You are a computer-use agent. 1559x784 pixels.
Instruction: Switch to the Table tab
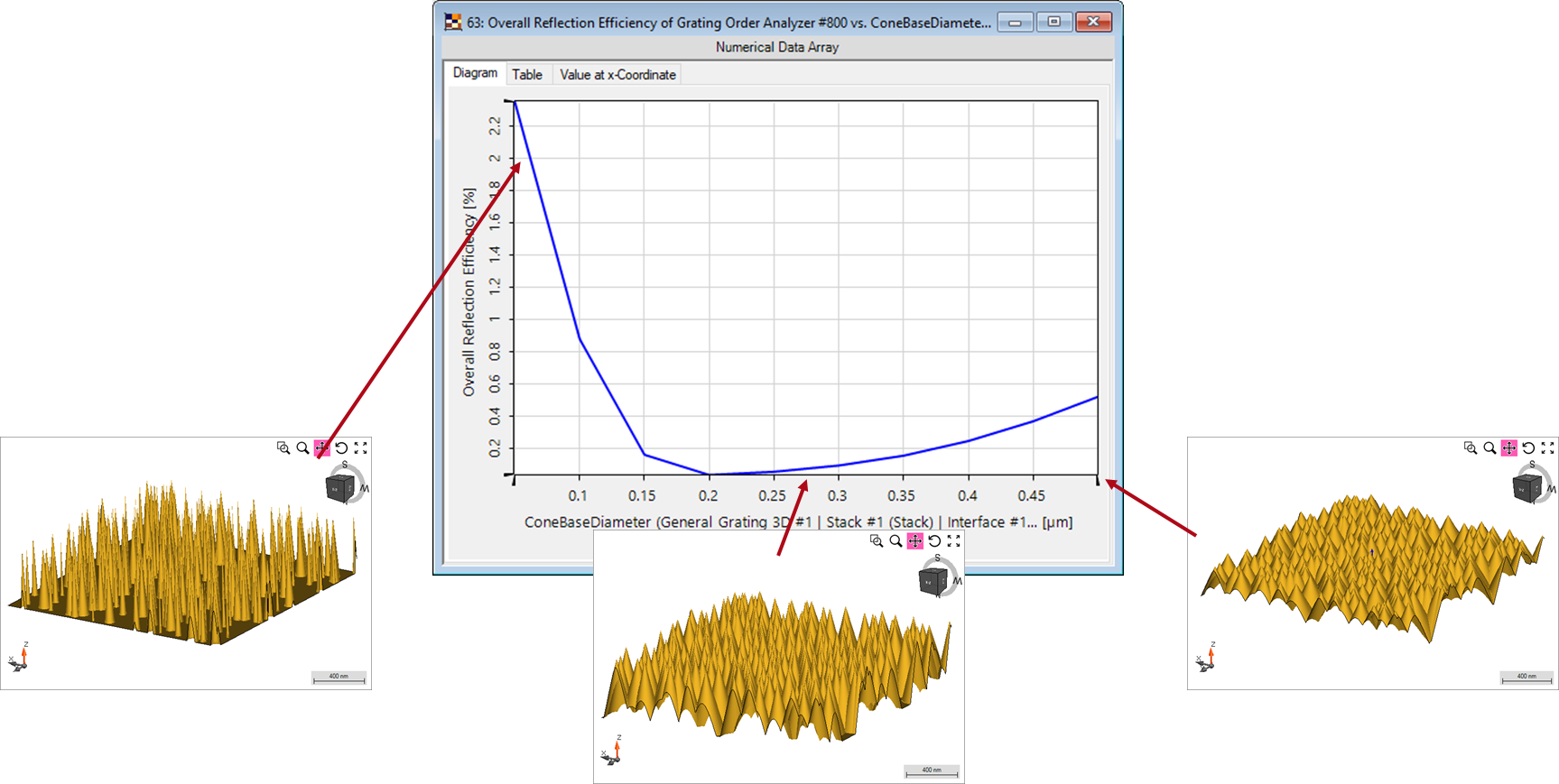click(527, 75)
